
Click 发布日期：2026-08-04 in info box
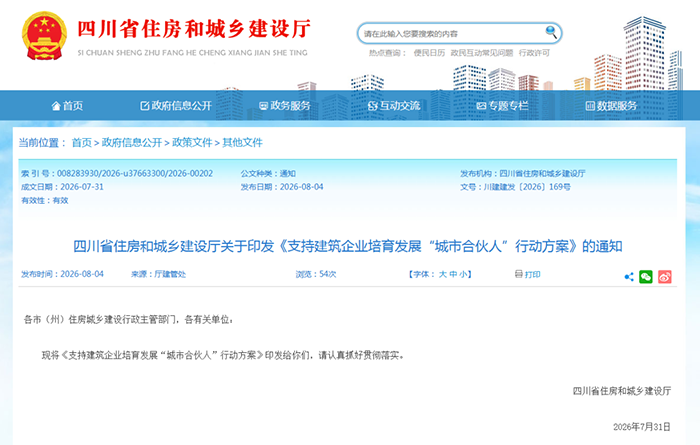pos(282,187)
